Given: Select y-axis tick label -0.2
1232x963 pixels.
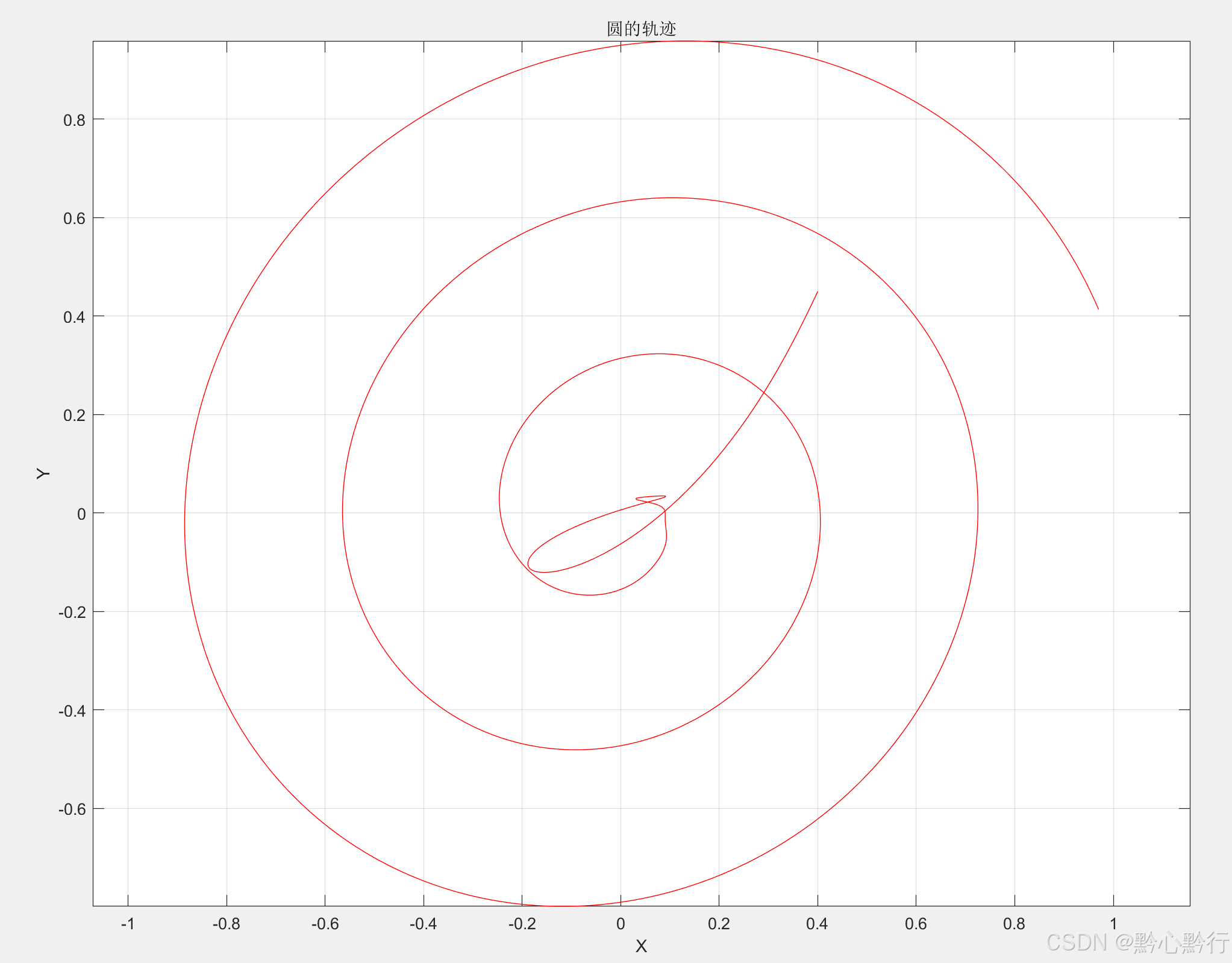Looking at the screenshot, I should (x=72, y=612).
